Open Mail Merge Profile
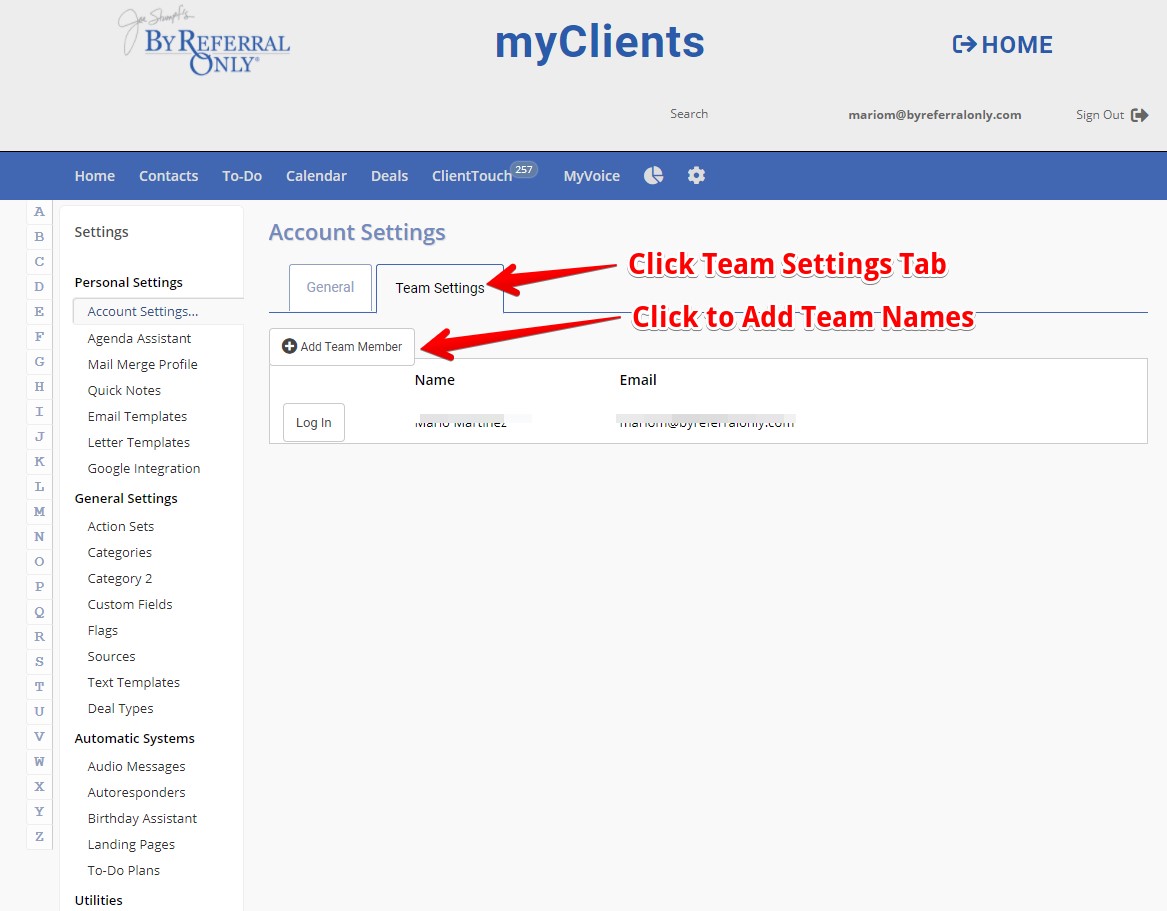Screen dimensions: 1167x911 tap(142, 365)
